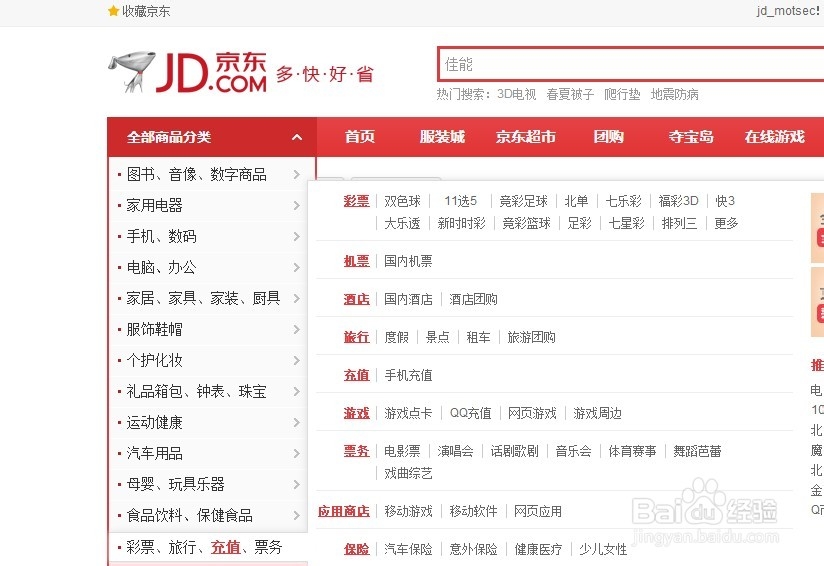Select 手机、数码 in the category list

(x=161, y=236)
